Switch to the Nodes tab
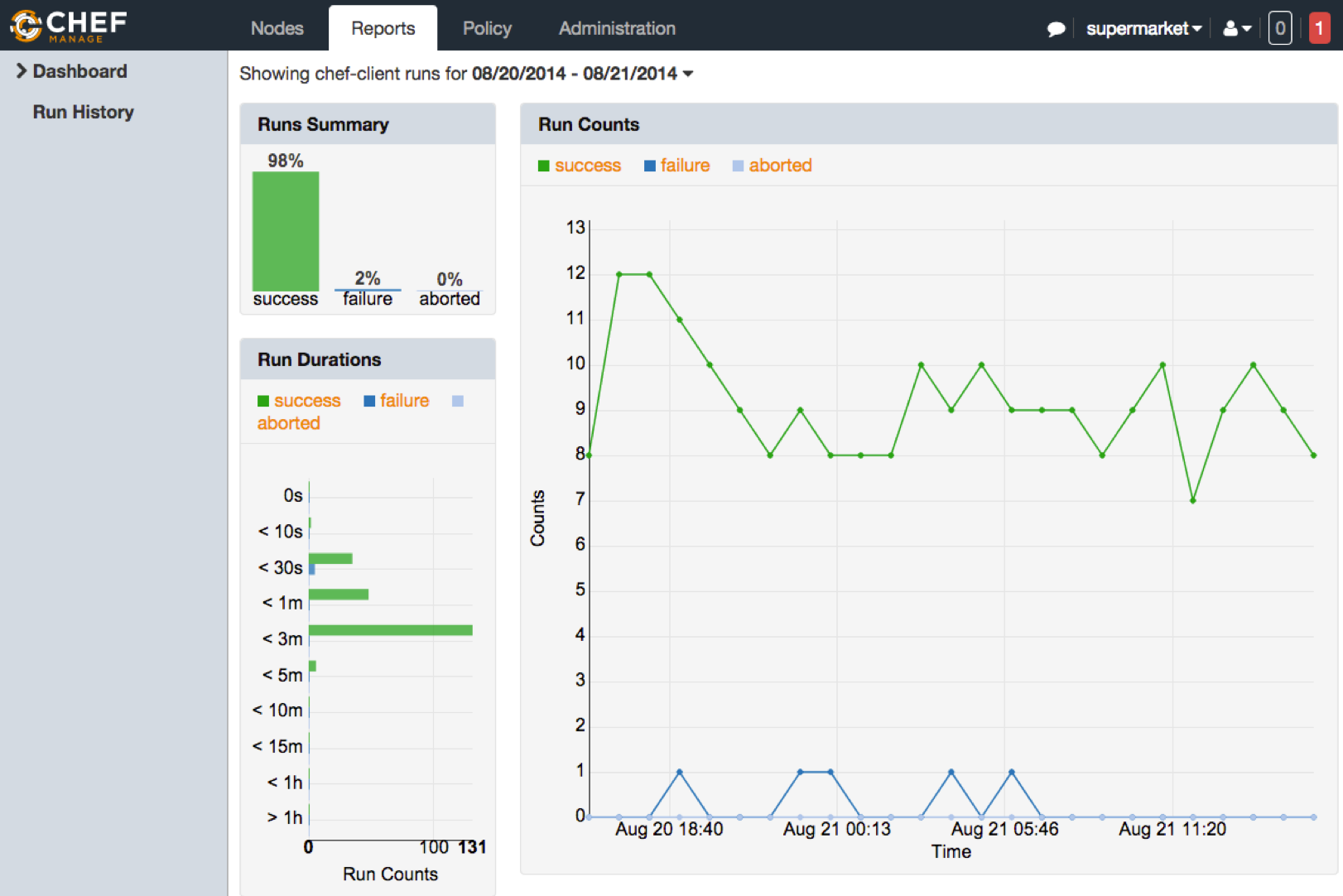The height and width of the screenshot is (896, 1343). tap(277, 28)
